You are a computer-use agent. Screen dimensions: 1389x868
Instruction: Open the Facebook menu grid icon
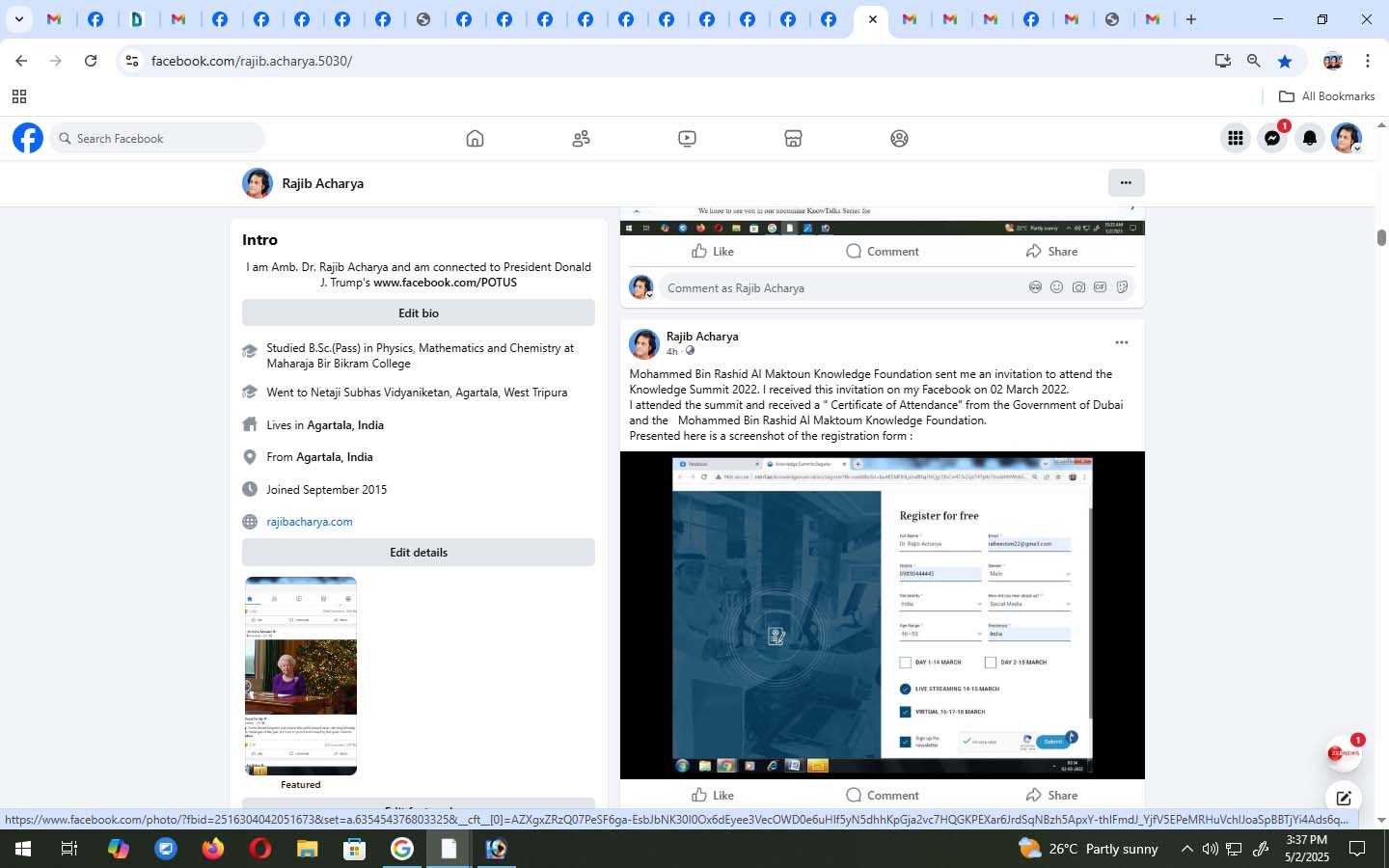pyautogui.click(x=1236, y=138)
